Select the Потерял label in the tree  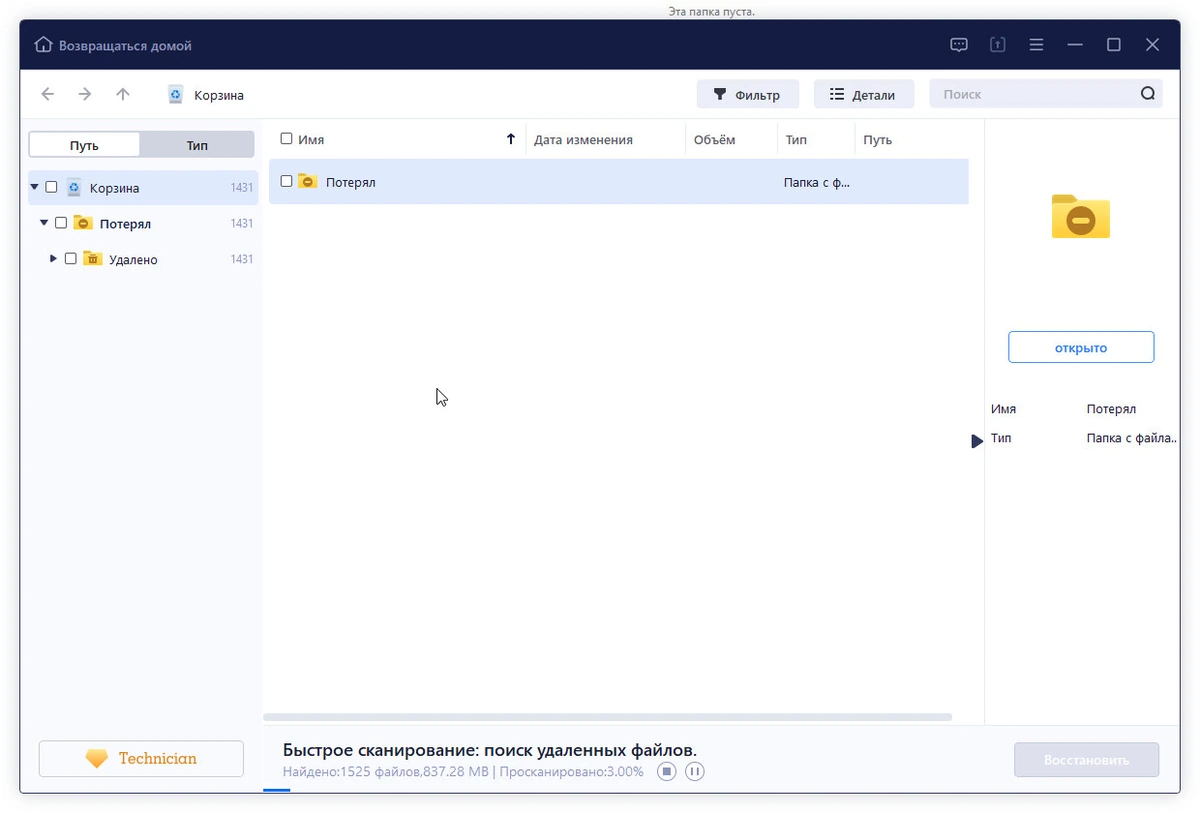125,223
